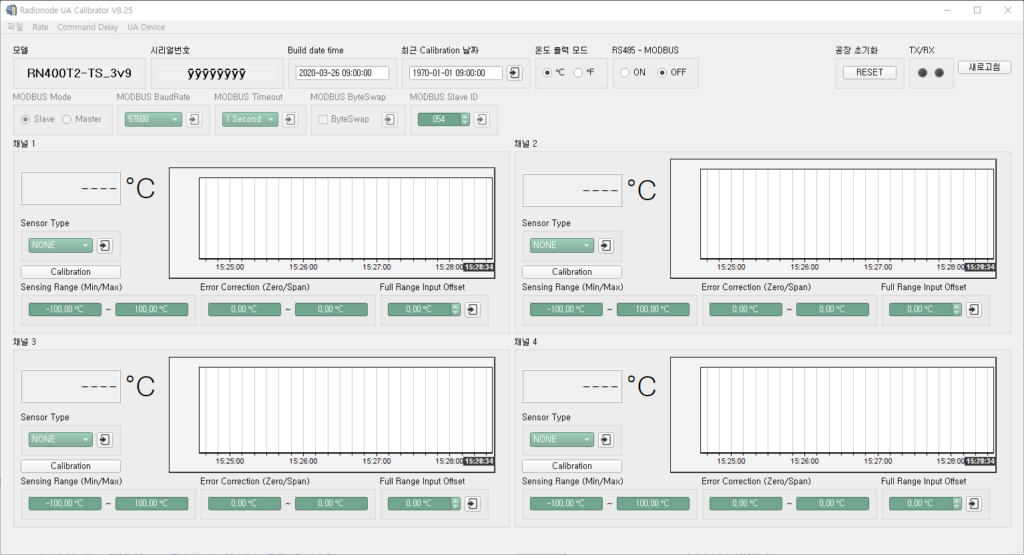Open Channel 1 Sensor Type dropdown
The height and width of the screenshot is (555, 1024).
60,246
